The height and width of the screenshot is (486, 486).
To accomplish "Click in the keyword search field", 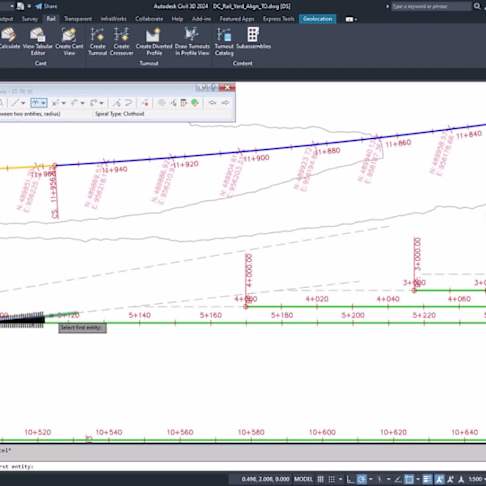I will pyautogui.click(x=431, y=6).
